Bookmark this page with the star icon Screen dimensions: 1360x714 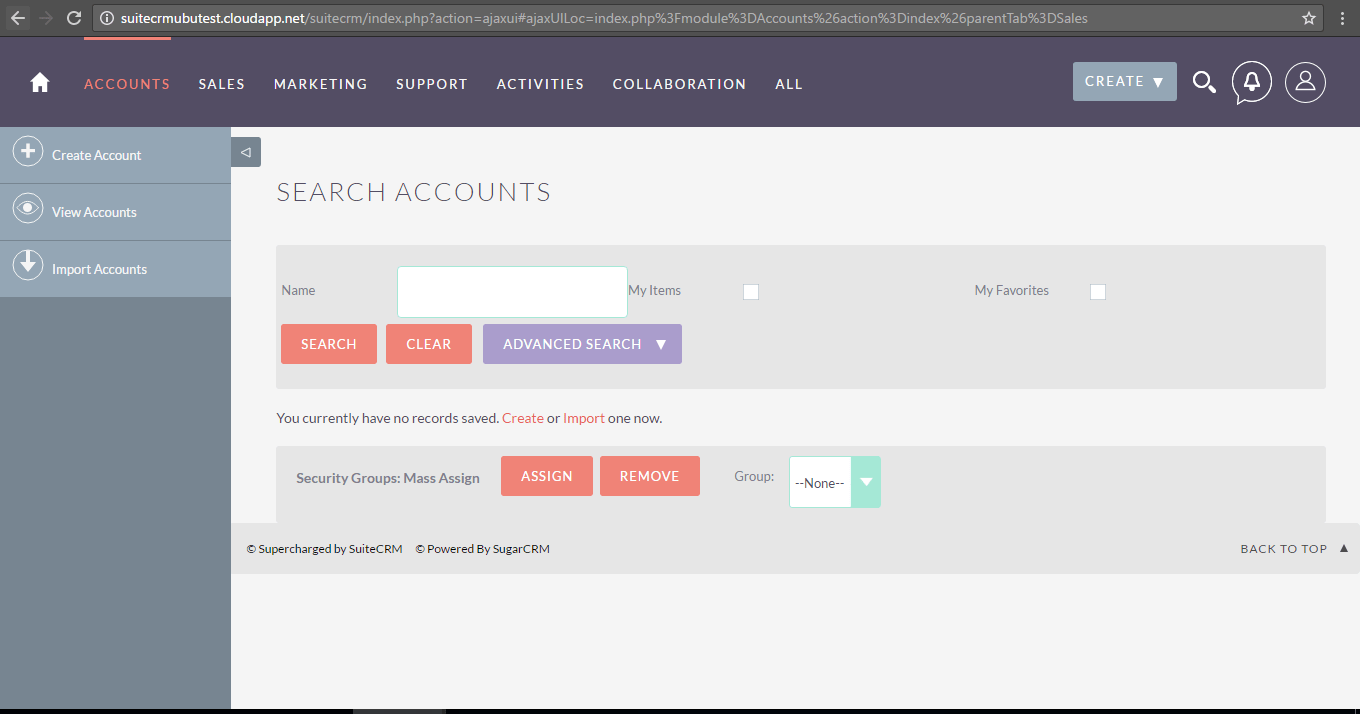pos(1309,18)
